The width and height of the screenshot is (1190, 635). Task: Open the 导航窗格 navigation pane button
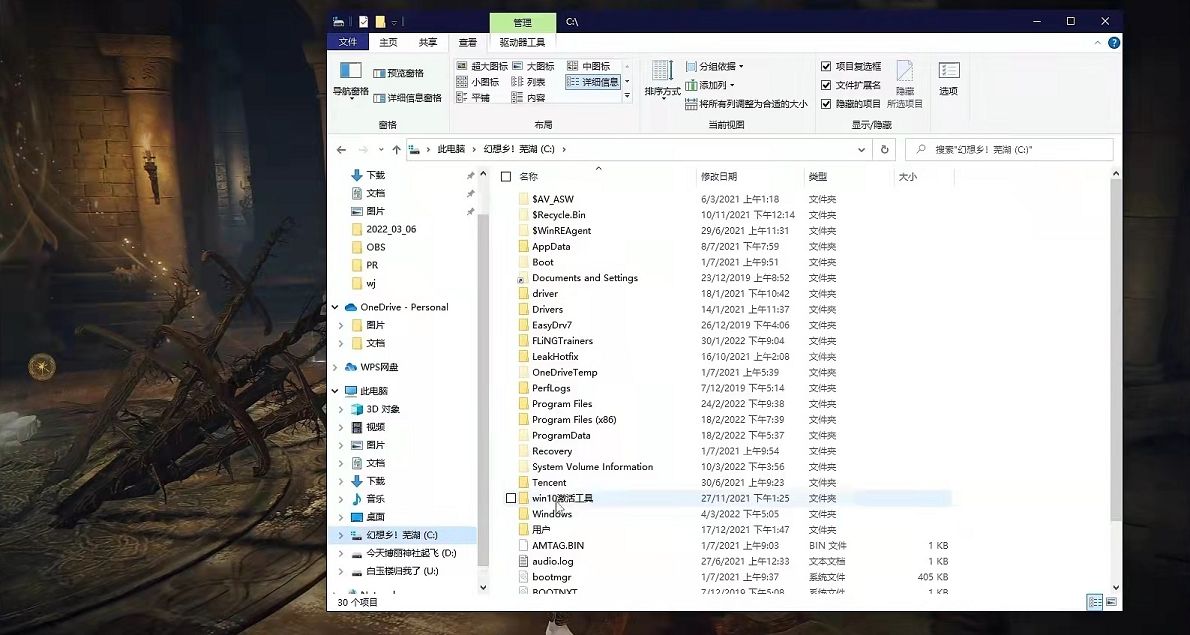tap(350, 79)
